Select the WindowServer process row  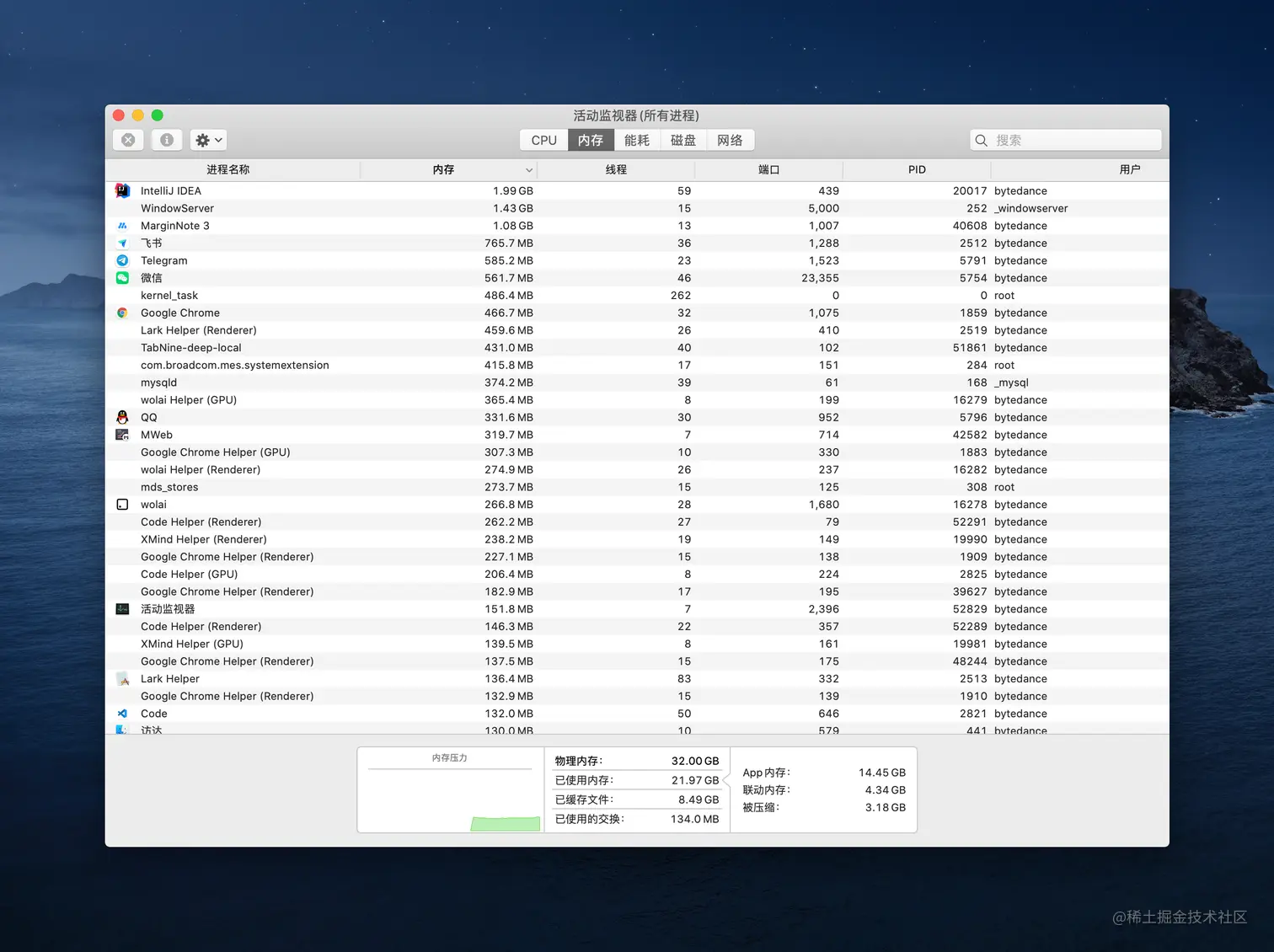coord(637,208)
